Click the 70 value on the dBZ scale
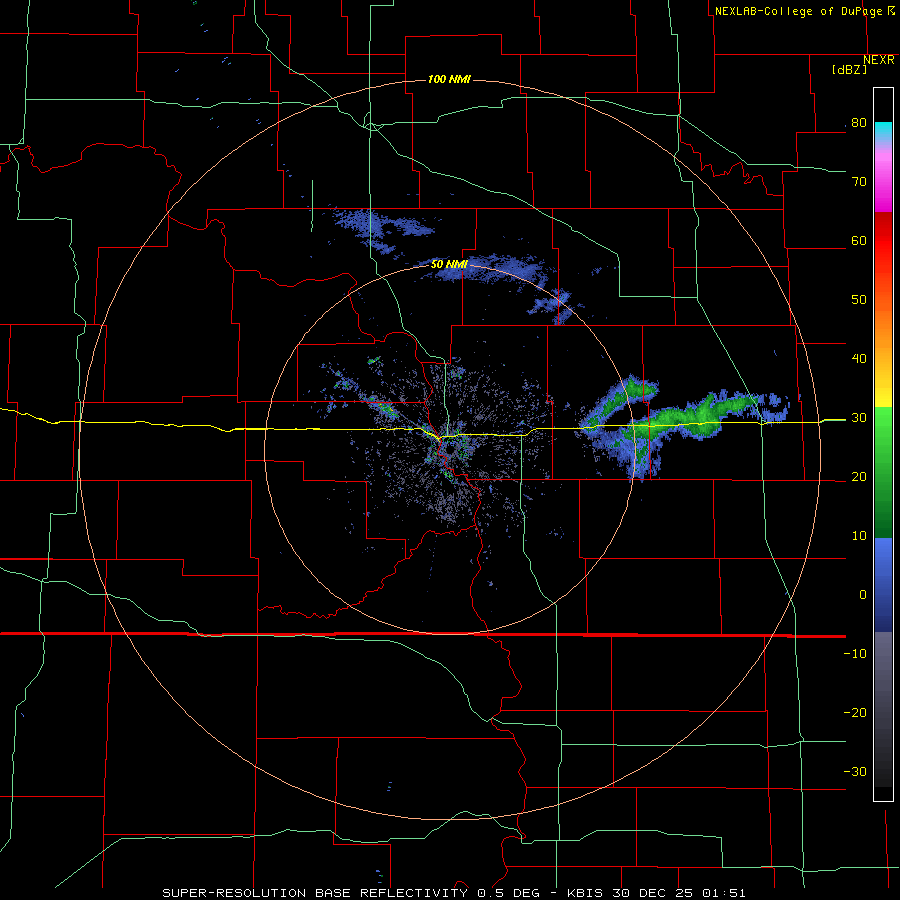 [859, 182]
